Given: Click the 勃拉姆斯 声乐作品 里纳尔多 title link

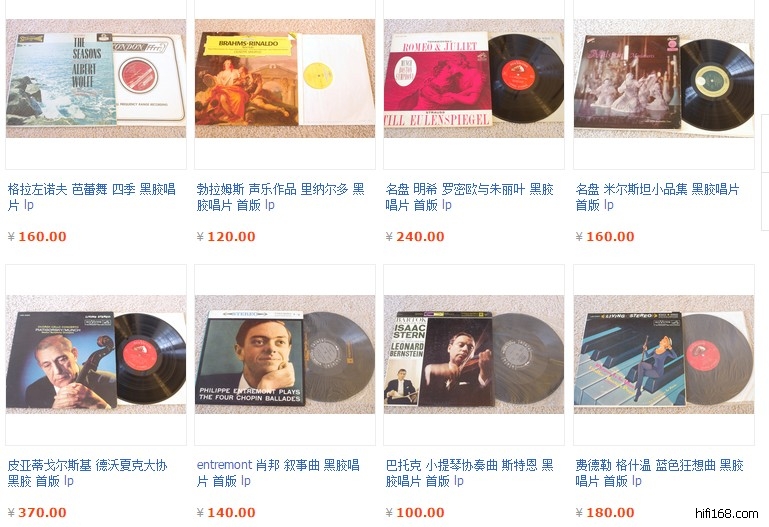Looking at the screenshot, I should (281, 197).
